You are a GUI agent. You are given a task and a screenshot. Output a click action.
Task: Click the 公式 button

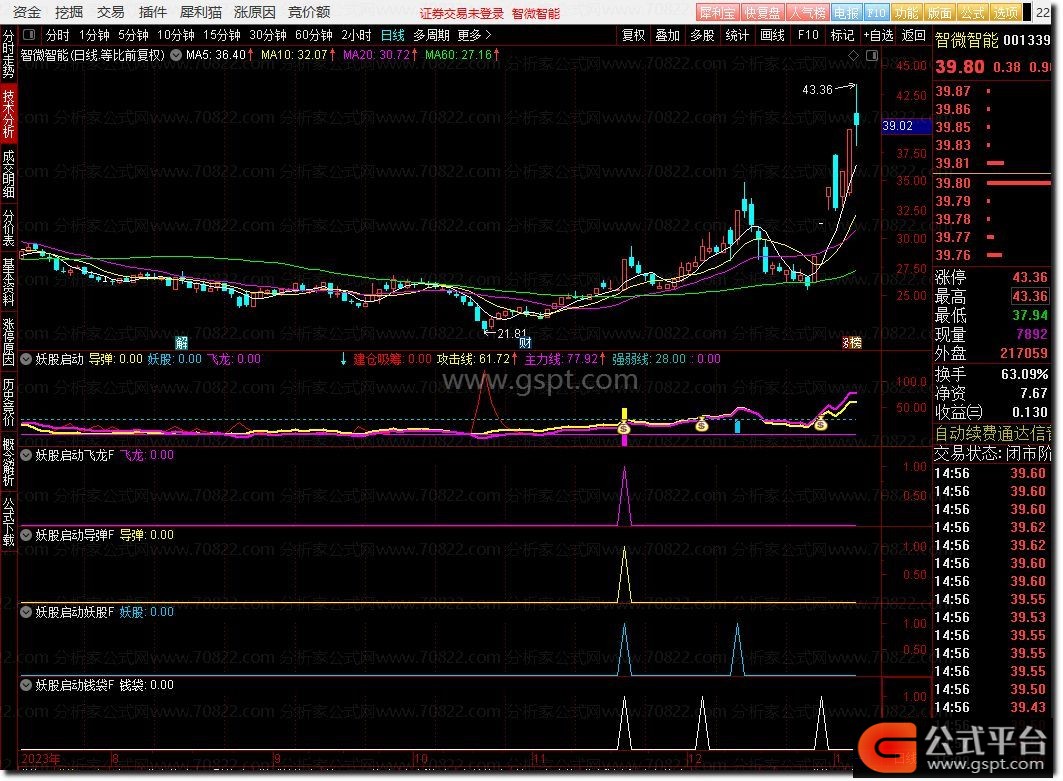pyautogui.click(x=972, y=12)
